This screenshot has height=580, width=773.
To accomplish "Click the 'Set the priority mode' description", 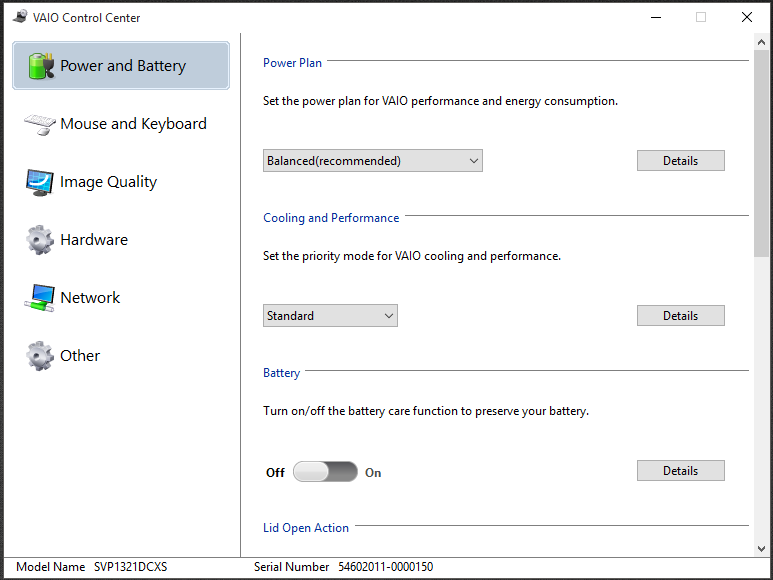I will pos(412,256).
